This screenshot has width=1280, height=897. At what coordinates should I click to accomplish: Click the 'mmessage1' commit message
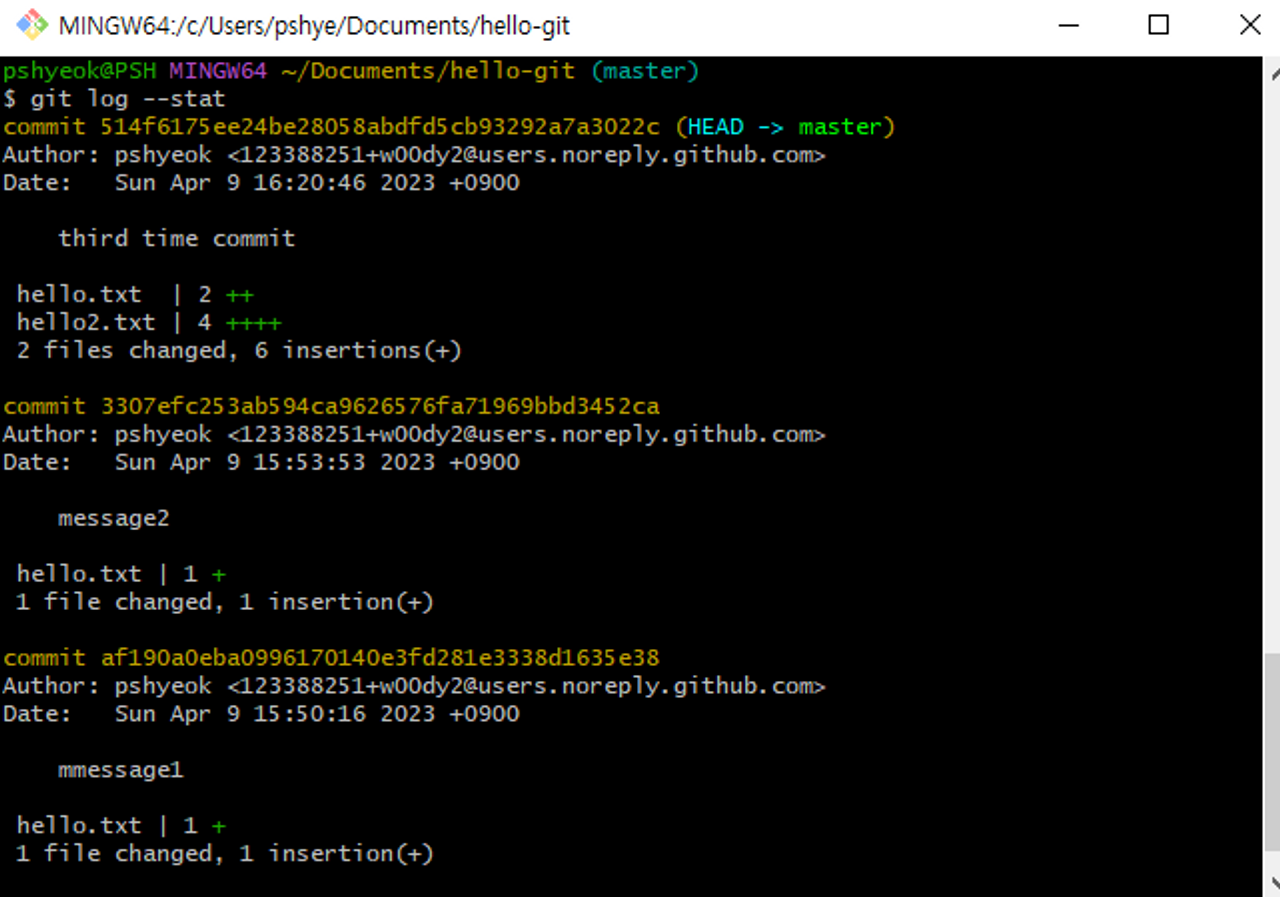(121, 770)
